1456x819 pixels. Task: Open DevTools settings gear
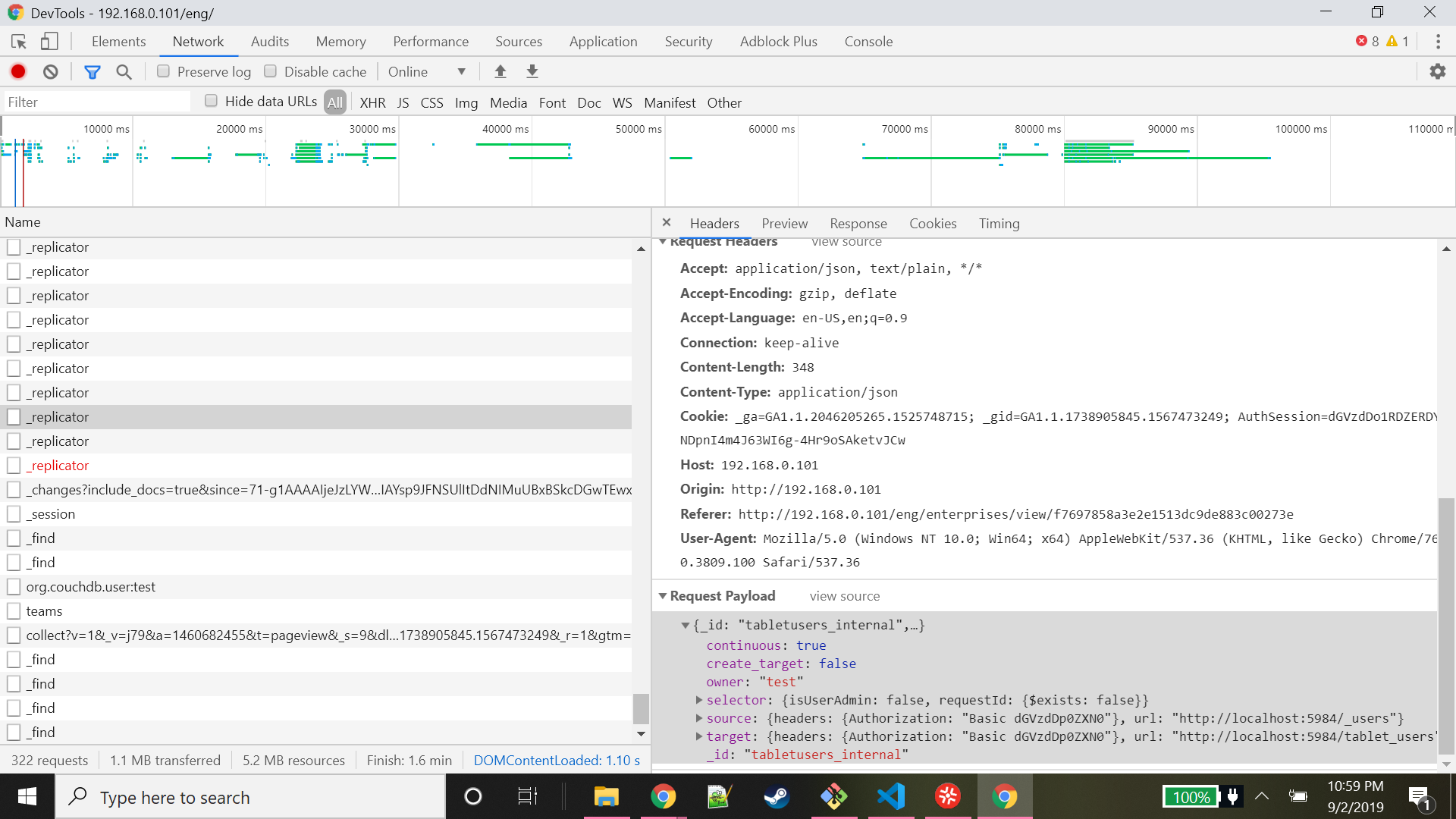[1438, 71]
